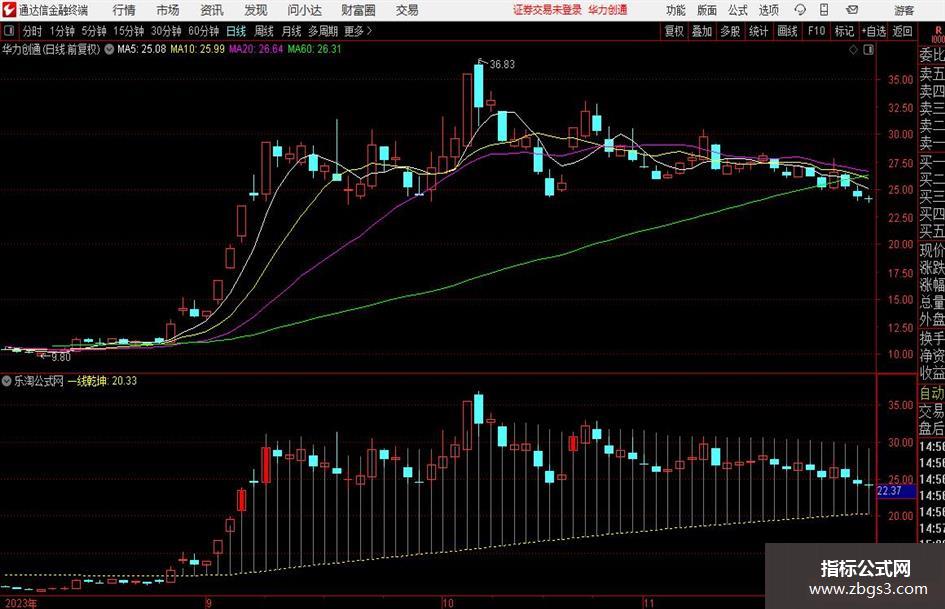The height and width of the screenshot is (609, 945).
Task: Open the 选项 menu
Action: click(768, 10)
